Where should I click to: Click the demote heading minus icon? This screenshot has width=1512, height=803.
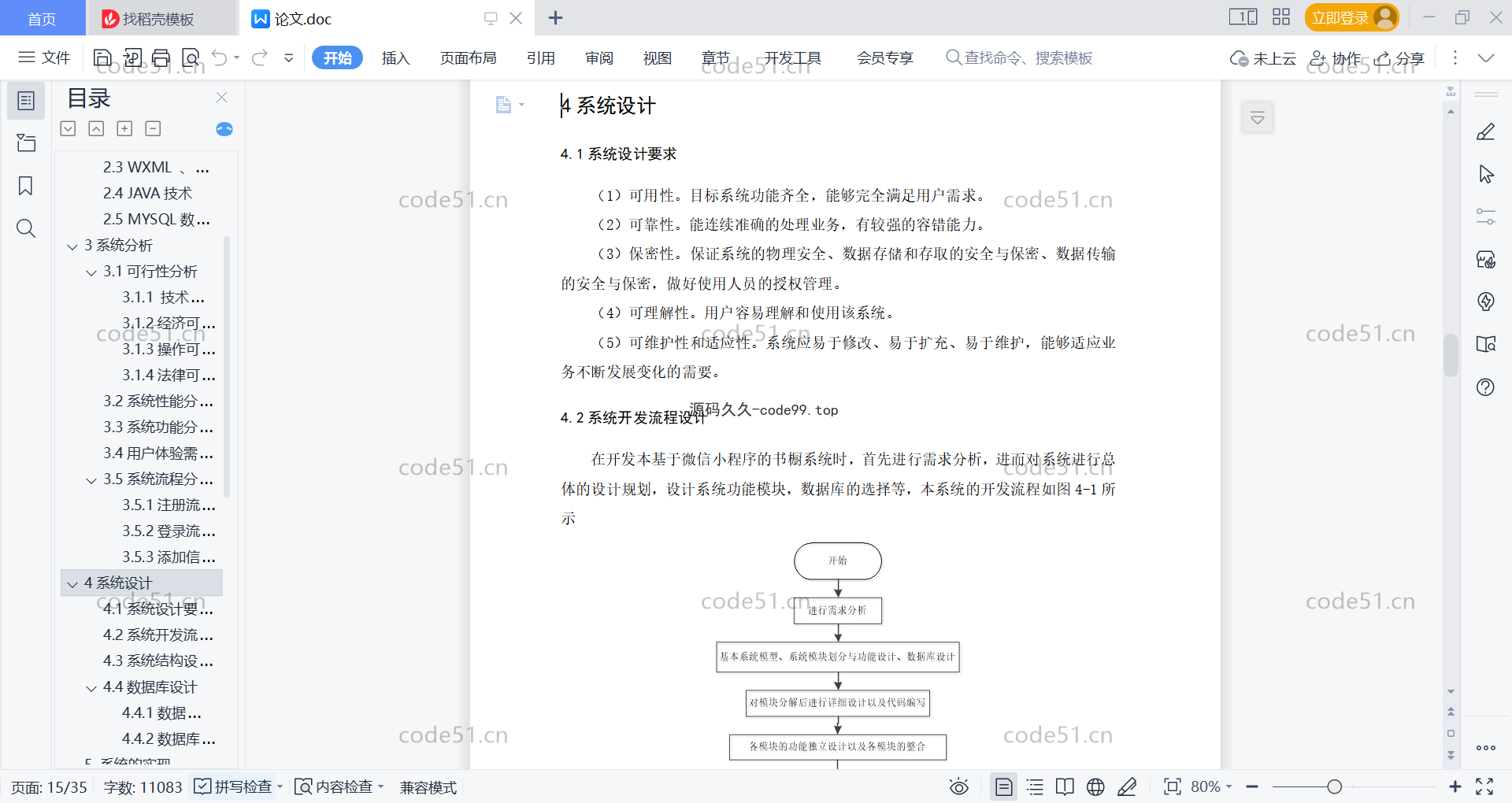(x=154, y=128)
